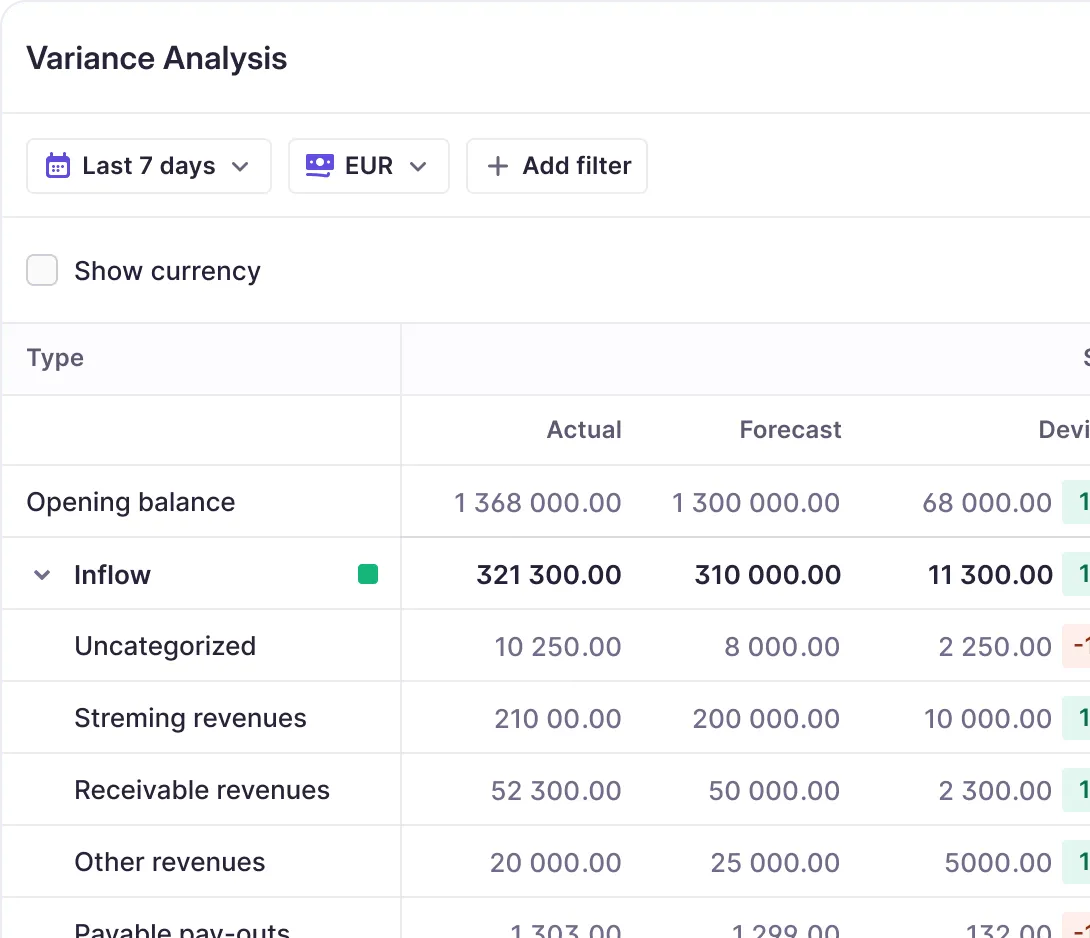Click Opening balance forecast 1 300 000.00
The width and height of the screenshot is (1090, 938).
tap(756, 502)
